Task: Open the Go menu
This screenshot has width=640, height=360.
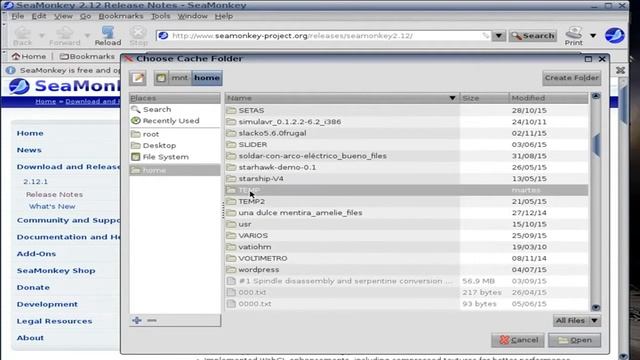Action: pos(85,16)
